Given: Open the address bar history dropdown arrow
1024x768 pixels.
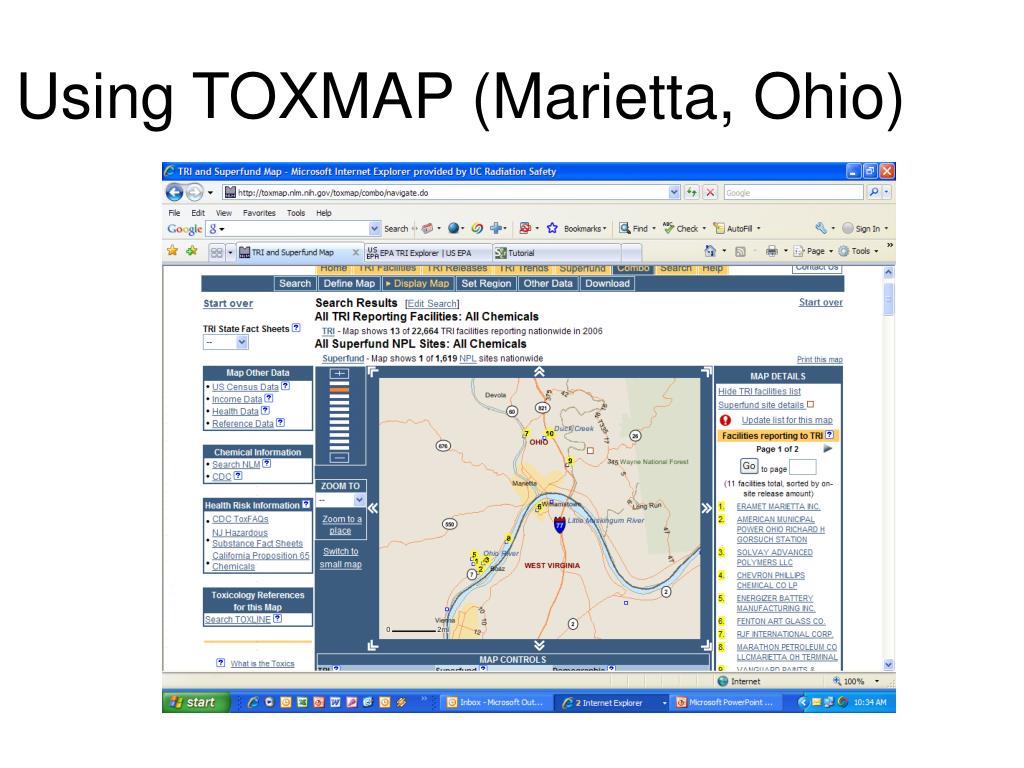Looking at the screenshot, I should point(674,192).
